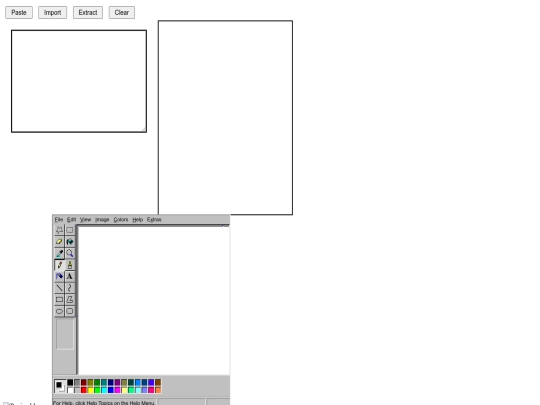Pick the bright red palette swatch
540x405 pixels.
[x=84, y=390]
